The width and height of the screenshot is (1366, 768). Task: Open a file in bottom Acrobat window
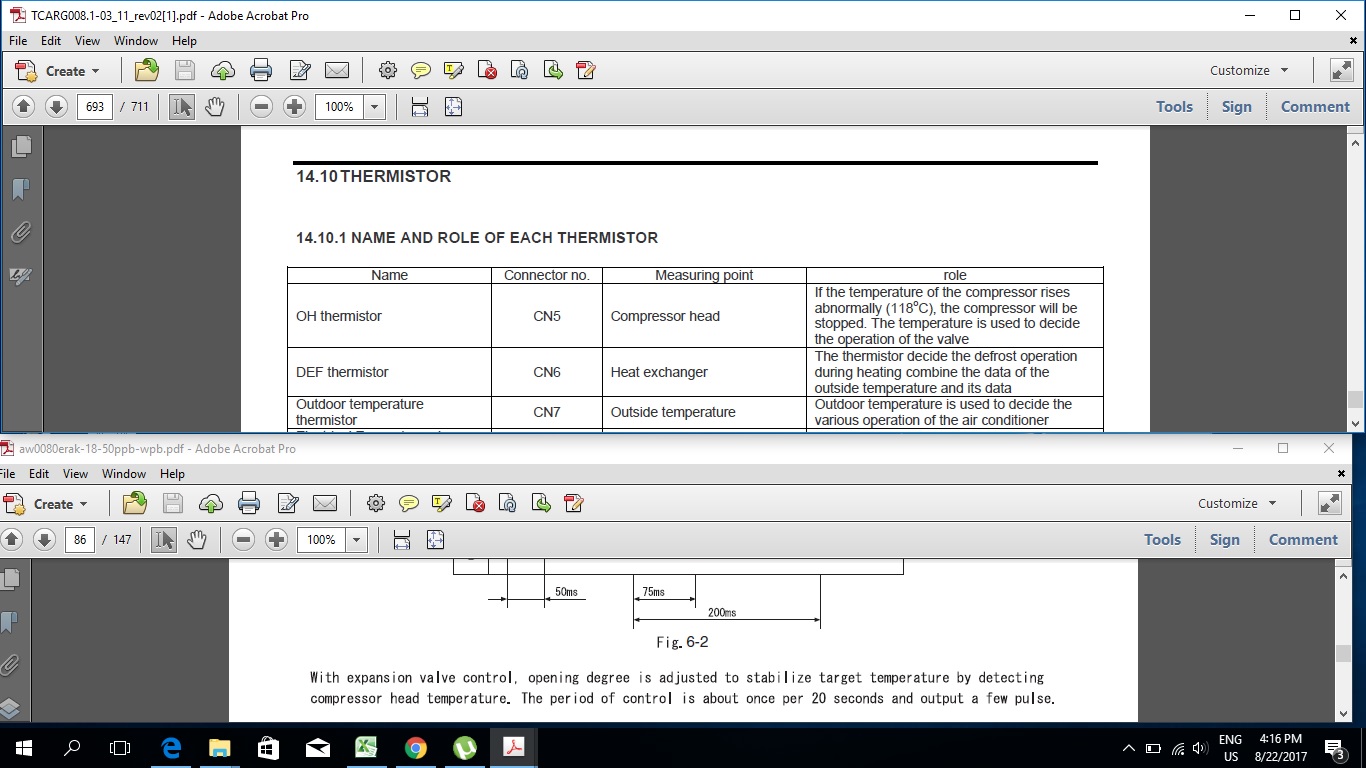coord(135,503)
